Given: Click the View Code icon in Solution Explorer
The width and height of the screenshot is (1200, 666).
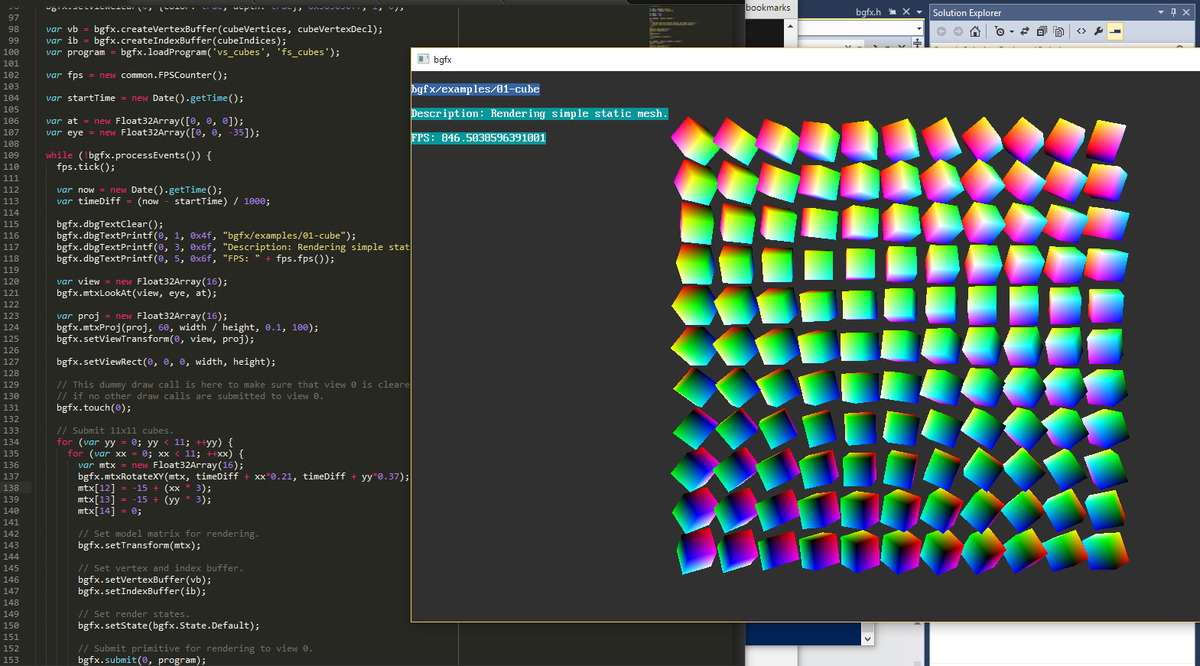Looking at the screenshot, I should [1081, 31].
